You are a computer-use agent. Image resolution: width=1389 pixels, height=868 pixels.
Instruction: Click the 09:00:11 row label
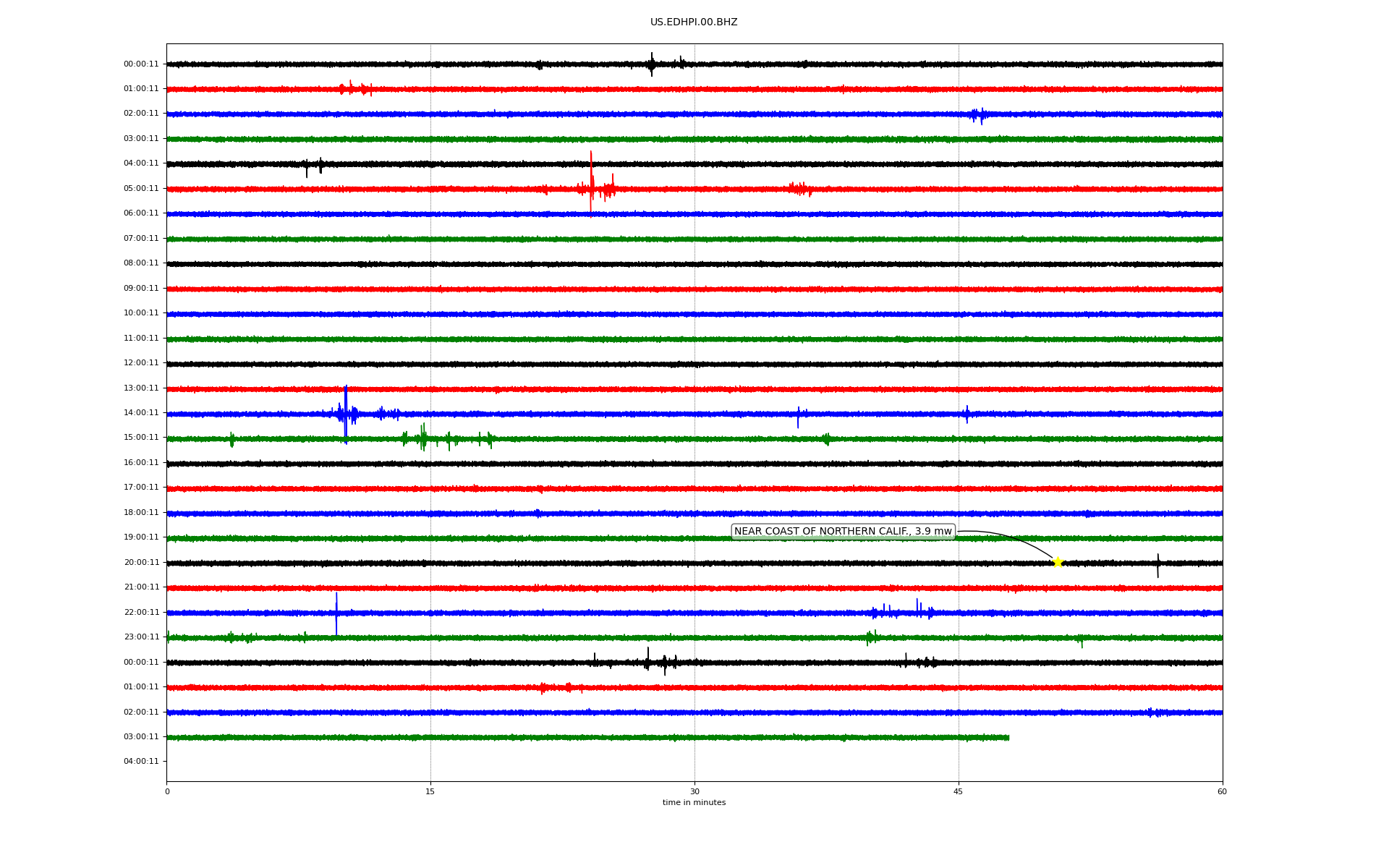click(141, 289)
